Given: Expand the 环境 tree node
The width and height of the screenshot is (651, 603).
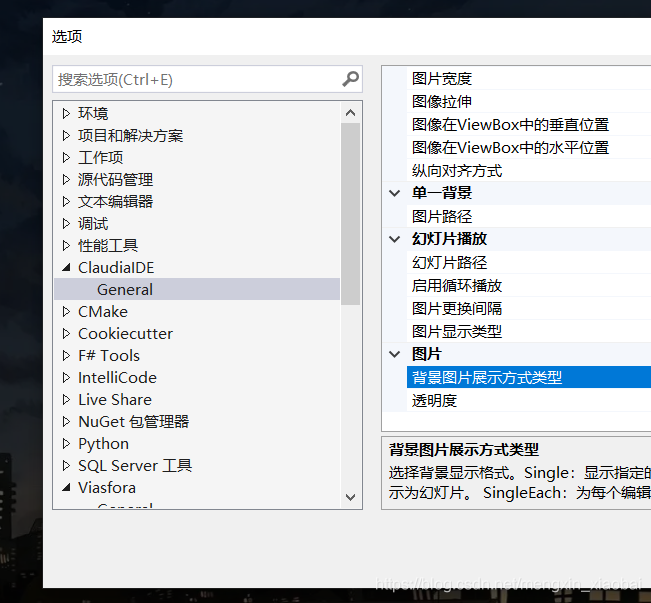Looking at the screenshot, I should coord(66,113).
